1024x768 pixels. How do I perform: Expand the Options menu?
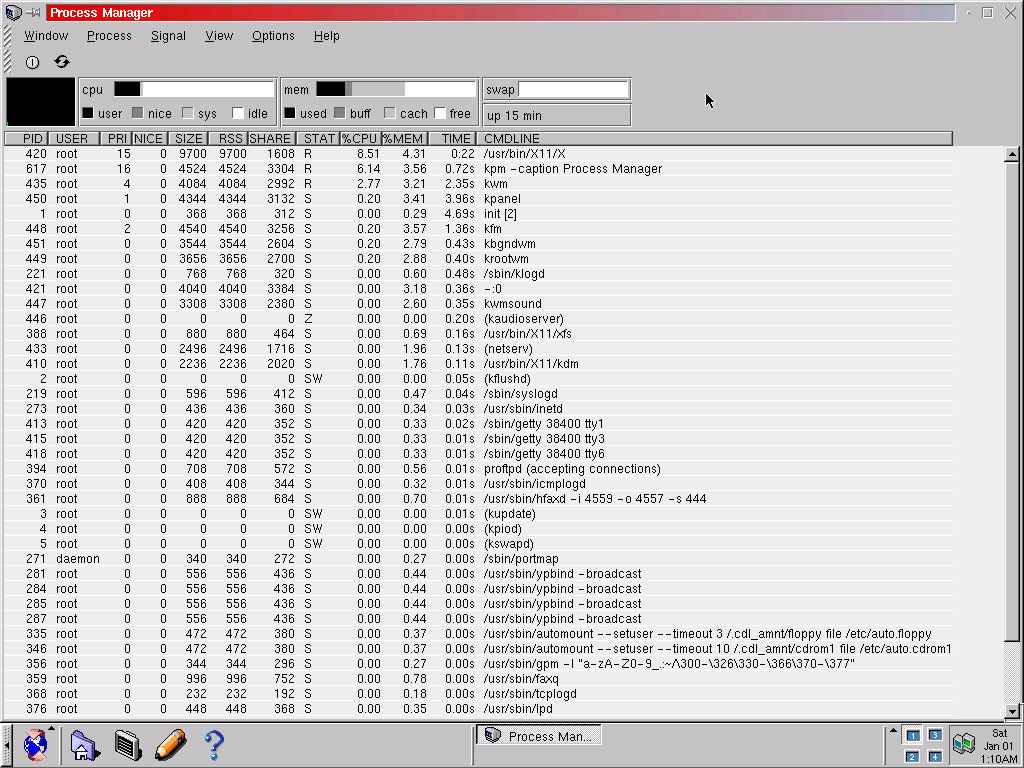tap(273, 36)
